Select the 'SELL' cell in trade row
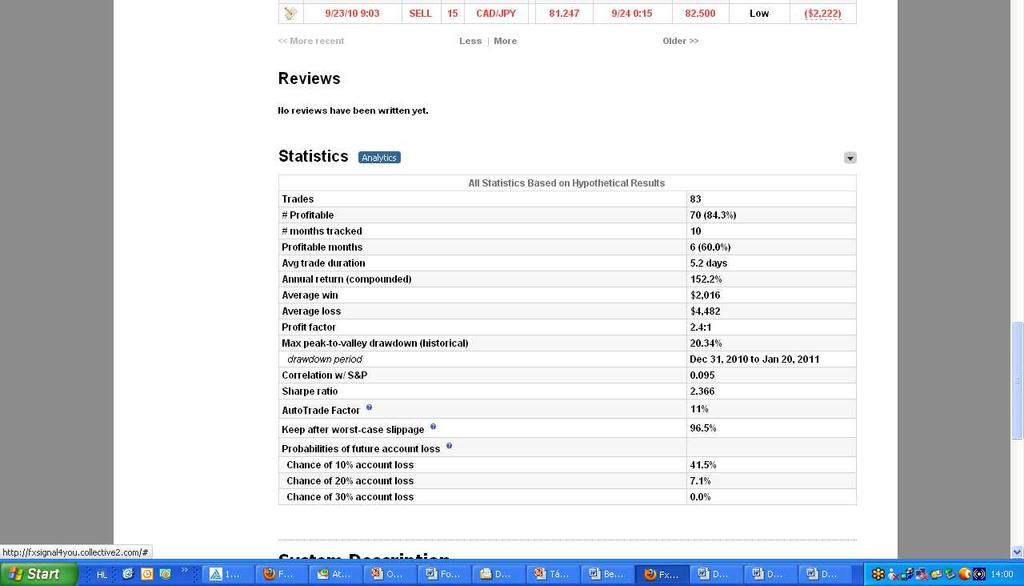This screenshot has width=1024, height=586. coord(421,13)
